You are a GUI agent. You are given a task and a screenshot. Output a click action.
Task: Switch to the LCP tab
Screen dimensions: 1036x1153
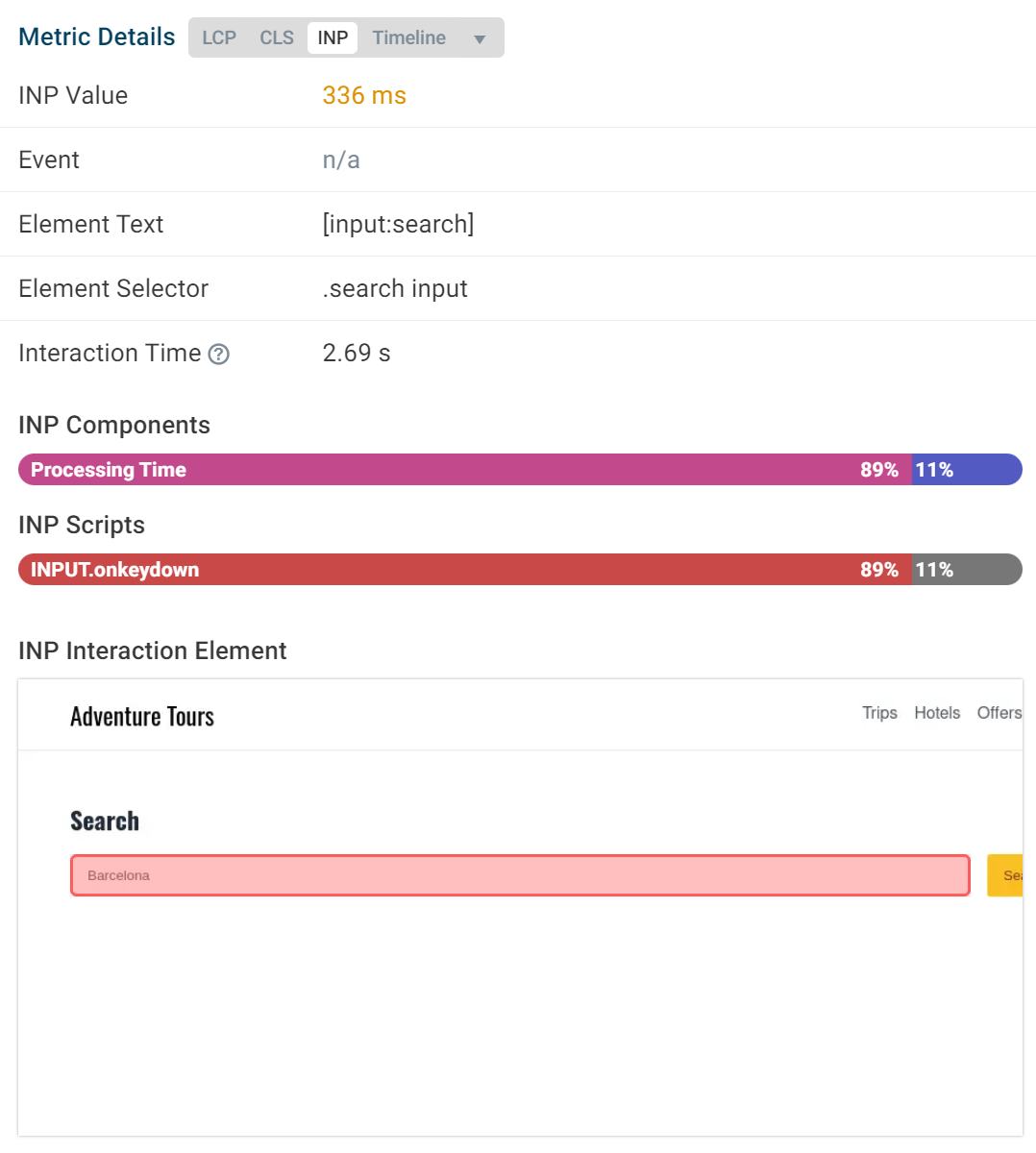[x=219, y=37]
